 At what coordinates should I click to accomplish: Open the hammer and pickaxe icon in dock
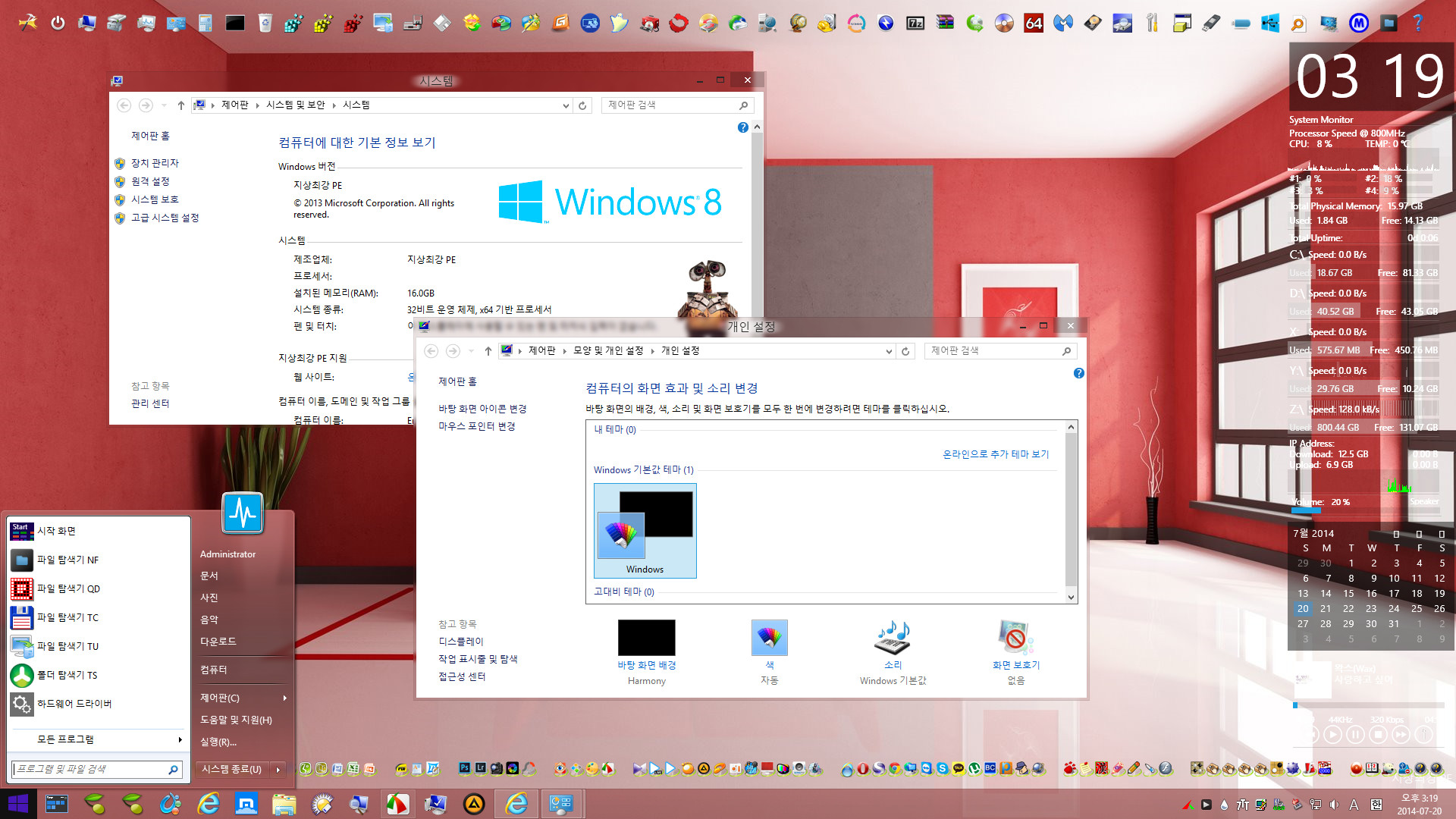pyautogui.click(x=27, y=23)
